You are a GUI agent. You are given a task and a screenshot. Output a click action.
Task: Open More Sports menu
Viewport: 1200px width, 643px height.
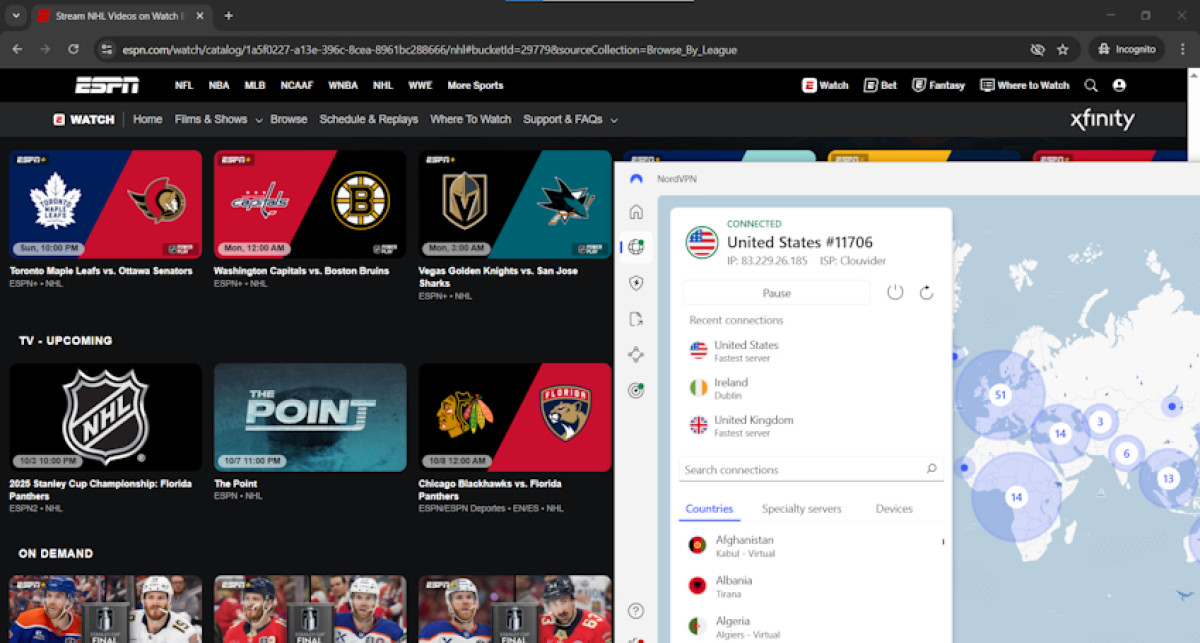point(475,85)
